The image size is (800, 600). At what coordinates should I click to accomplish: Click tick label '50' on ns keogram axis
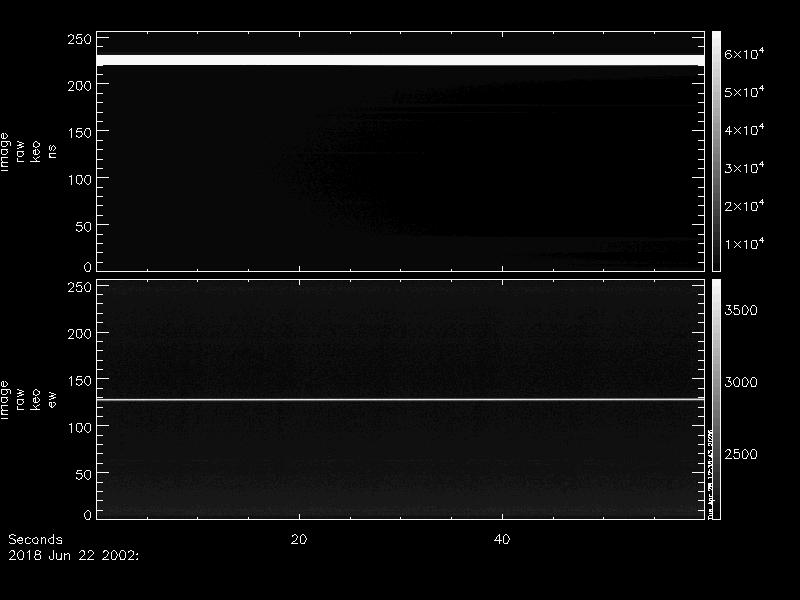point(84,227)
